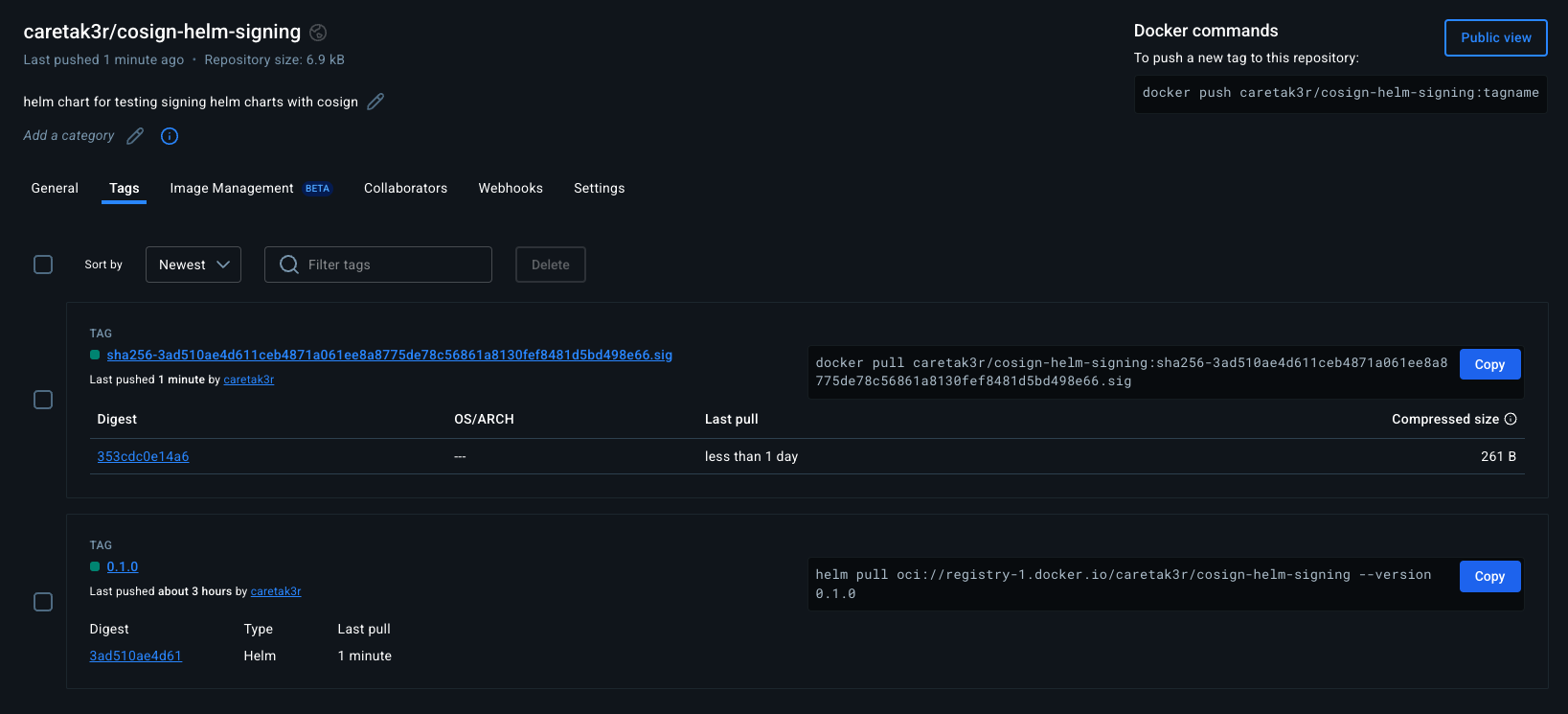1568x714 pixels.
Task: Click the 'less than 1 day' last pull value
Action: 751,456
